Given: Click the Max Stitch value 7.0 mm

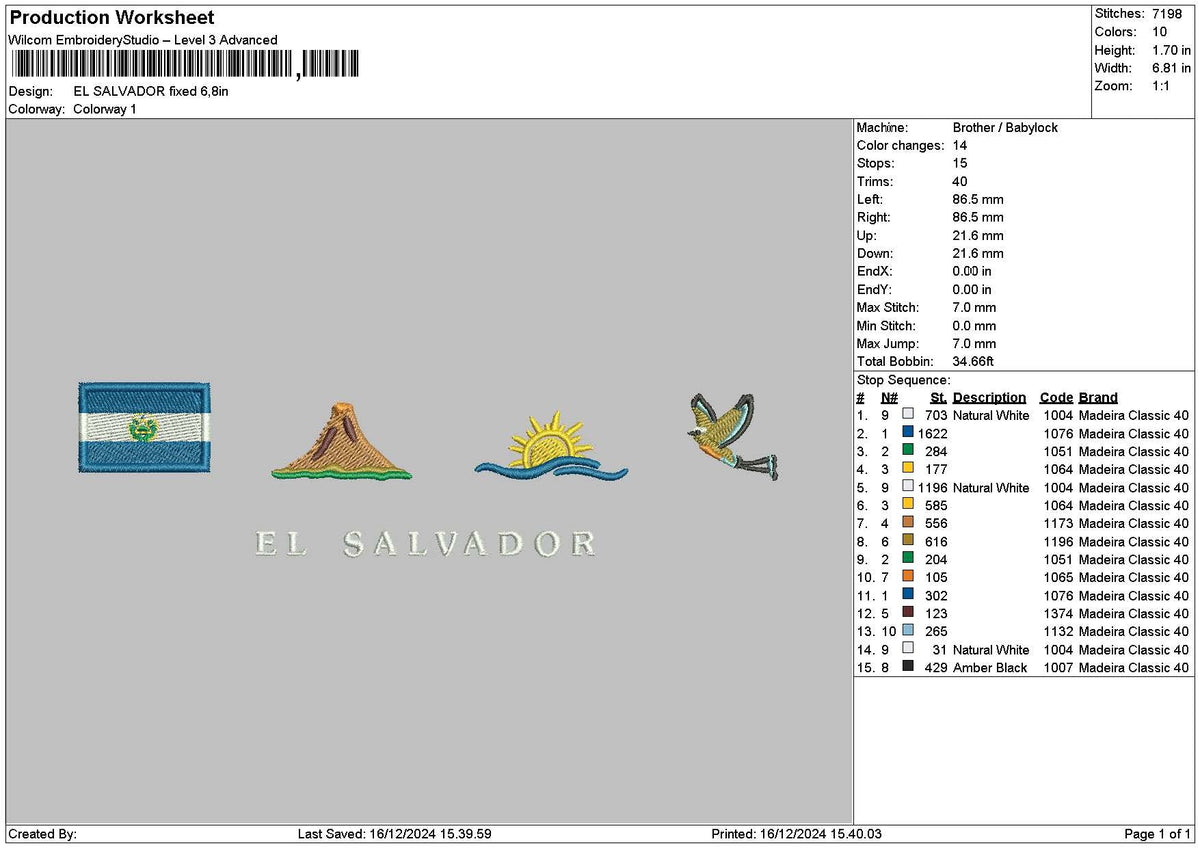Looking at the screenshot, I should coord(974,308).
